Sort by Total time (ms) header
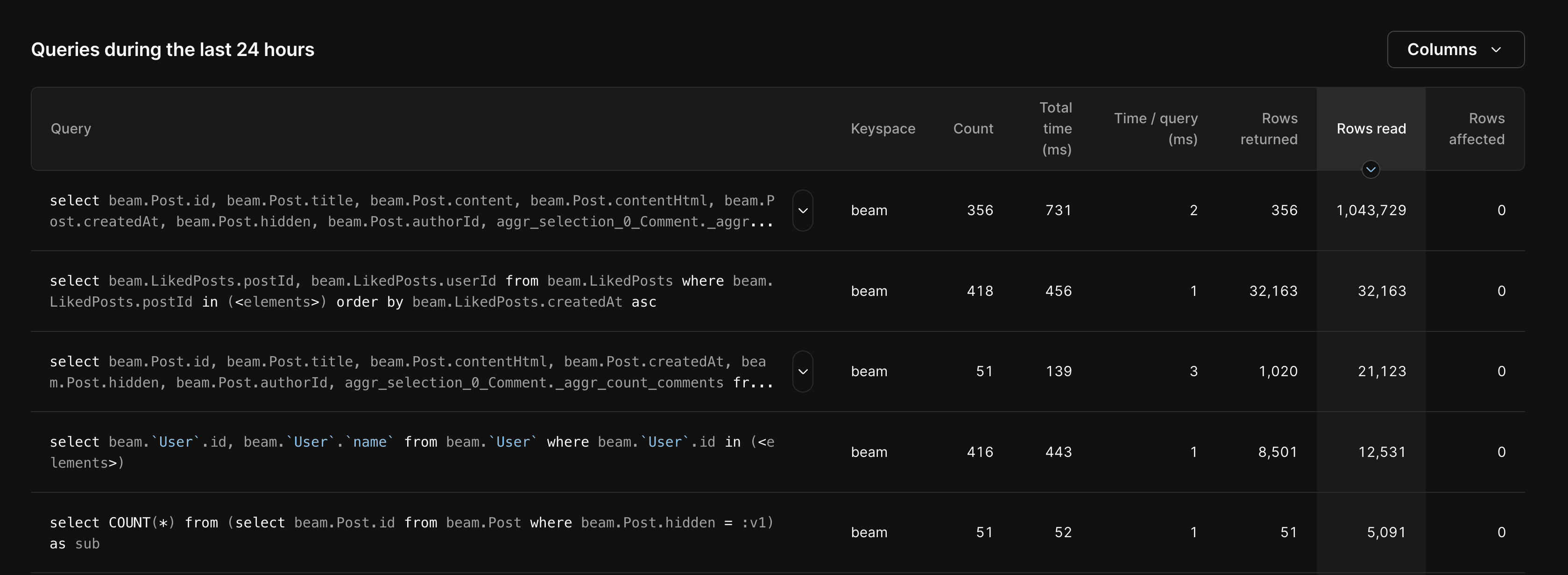1568x575 pixels. (x=1056, y=128)
